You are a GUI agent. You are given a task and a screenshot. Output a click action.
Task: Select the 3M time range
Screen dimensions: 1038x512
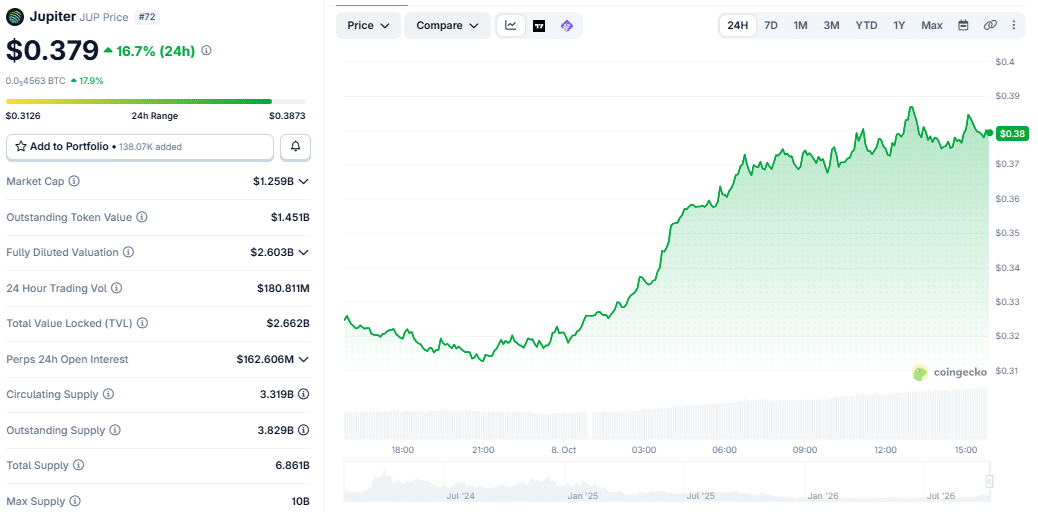click(x=831, y=25)
